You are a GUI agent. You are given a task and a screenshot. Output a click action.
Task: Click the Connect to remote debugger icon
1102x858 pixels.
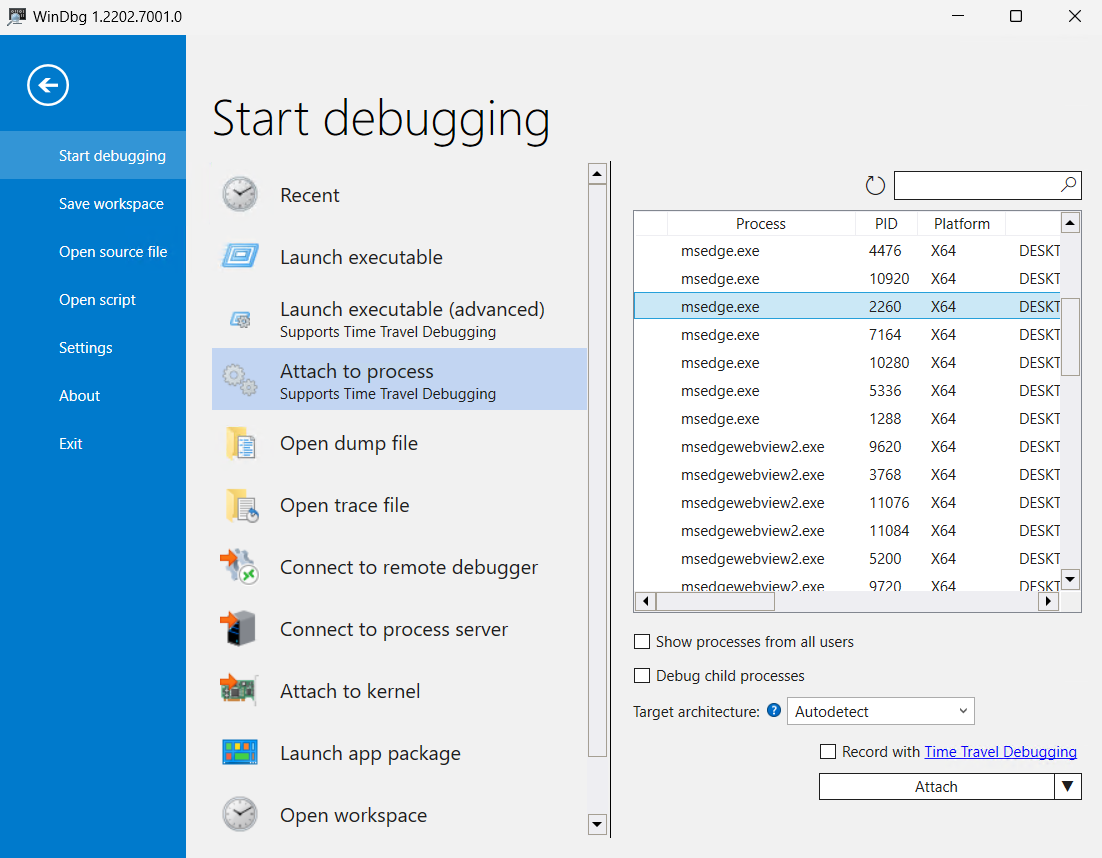click(240, 567)
